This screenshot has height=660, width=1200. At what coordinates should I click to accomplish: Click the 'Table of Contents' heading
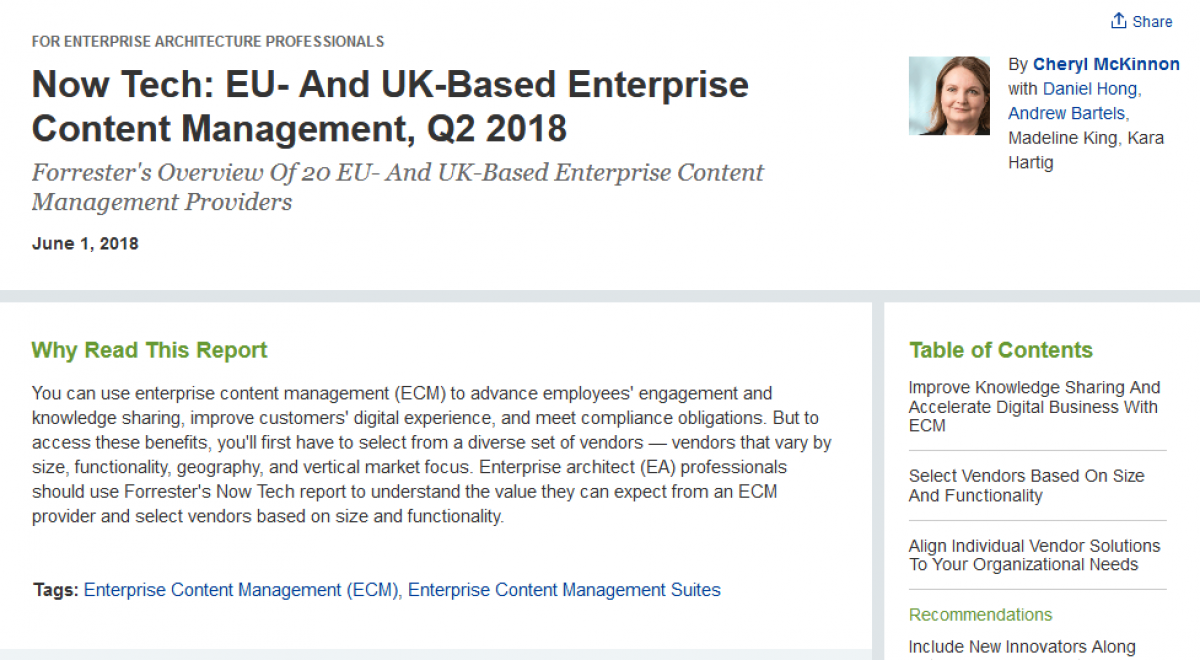1001,350
